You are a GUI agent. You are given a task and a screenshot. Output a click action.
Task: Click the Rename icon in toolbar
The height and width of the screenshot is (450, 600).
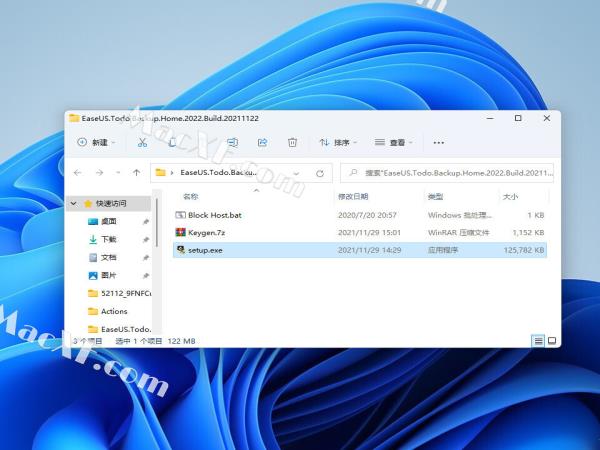(x=232, y=142)
